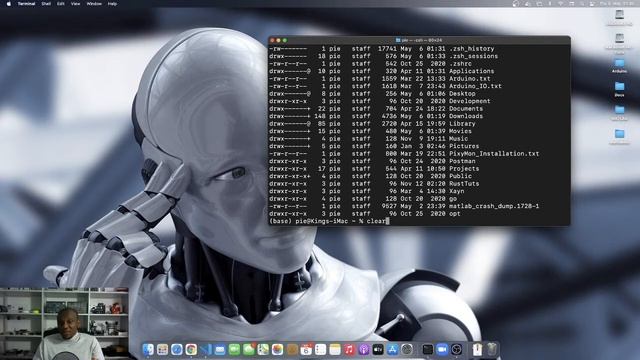Viewport: 640px width, 360px height.
Task: Open Reminders from the Dock
Action: pos(320,349)
